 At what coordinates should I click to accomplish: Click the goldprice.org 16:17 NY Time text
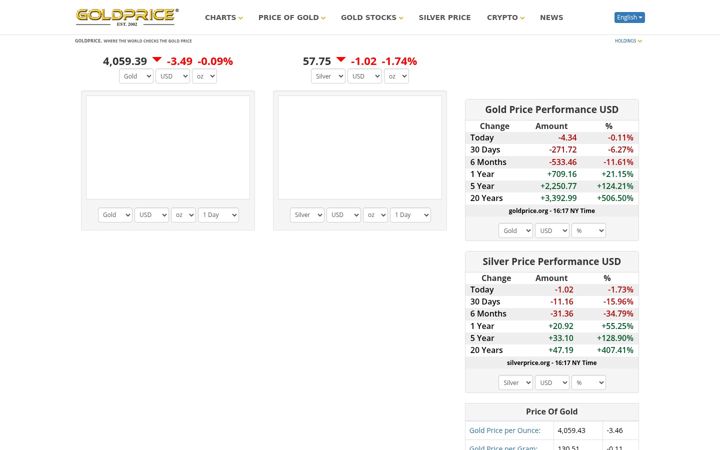(551, 211)
